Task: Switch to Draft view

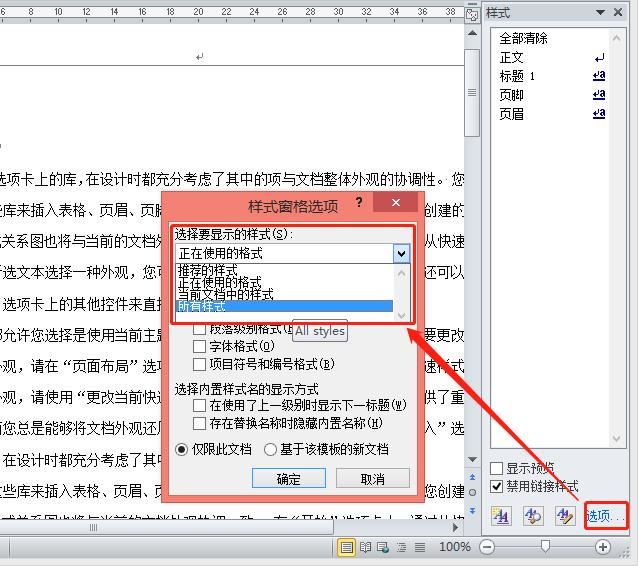Action: click(x=420, y=548)
